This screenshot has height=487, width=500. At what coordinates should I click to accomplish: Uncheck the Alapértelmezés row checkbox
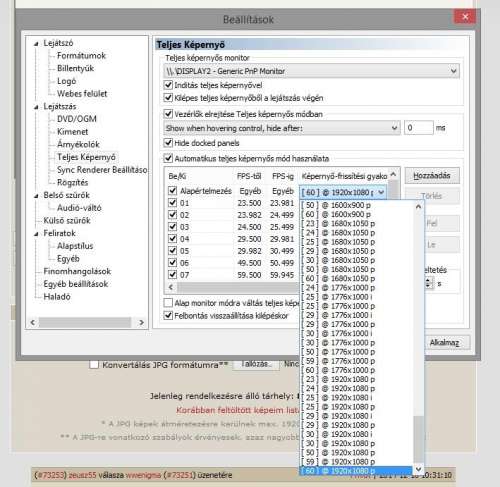[x=172, y=191]
